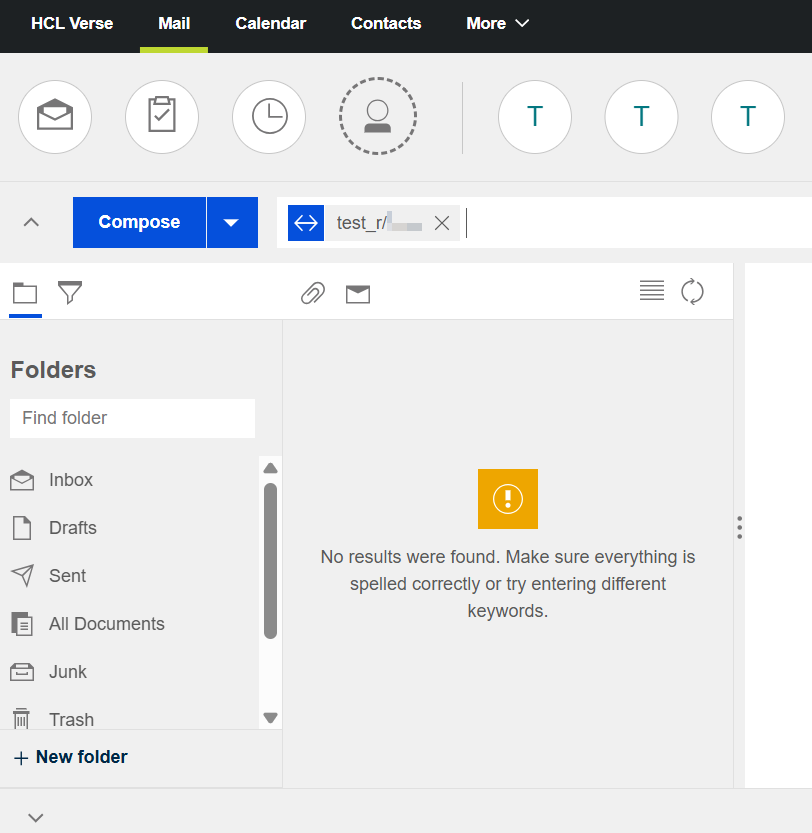Switch to the Calendar tab

pyautogui.click(x=271, y=23)
